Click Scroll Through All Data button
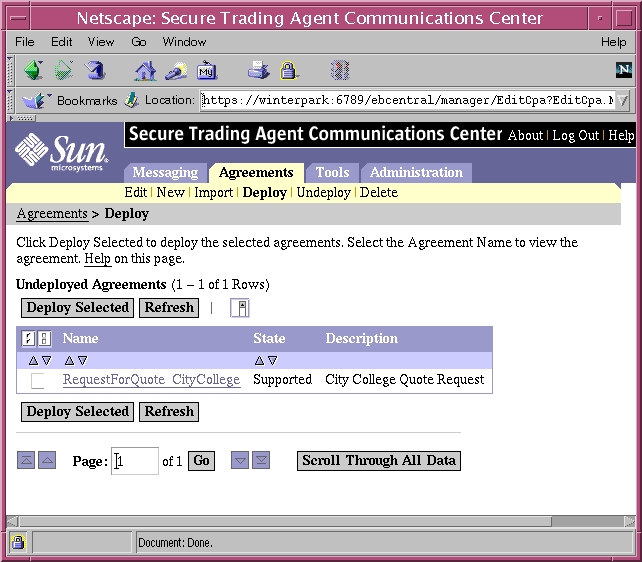Screen dimensions: 642x562 pyautogui.click(x=379, y=461)
